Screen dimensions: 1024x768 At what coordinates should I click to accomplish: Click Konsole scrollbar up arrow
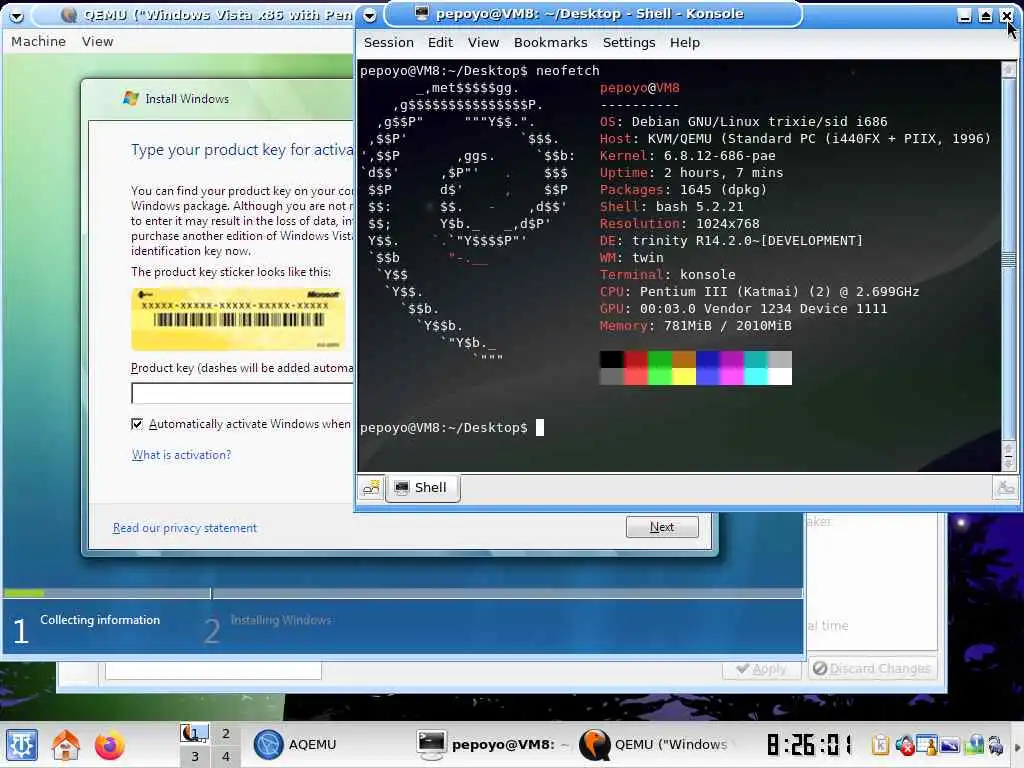click(x=1009, y=69)
